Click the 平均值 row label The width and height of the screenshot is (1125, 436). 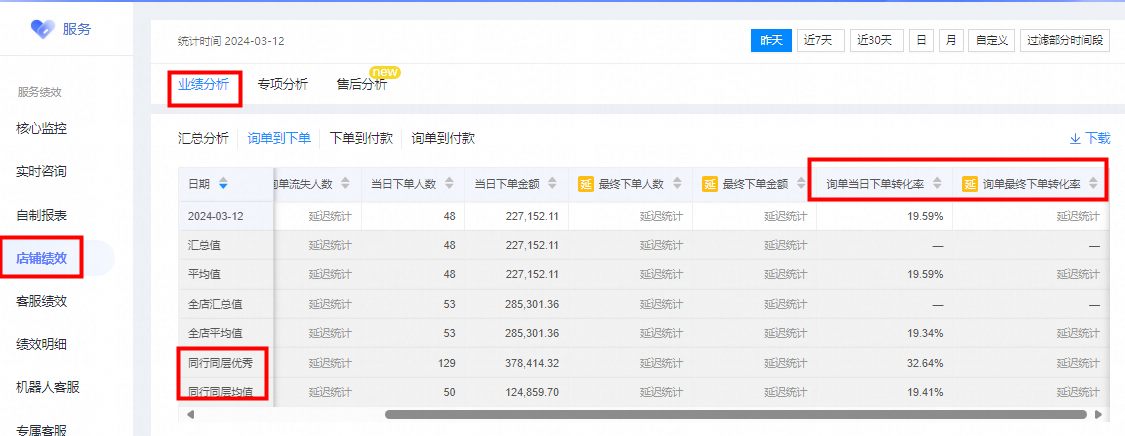[204, 275]
